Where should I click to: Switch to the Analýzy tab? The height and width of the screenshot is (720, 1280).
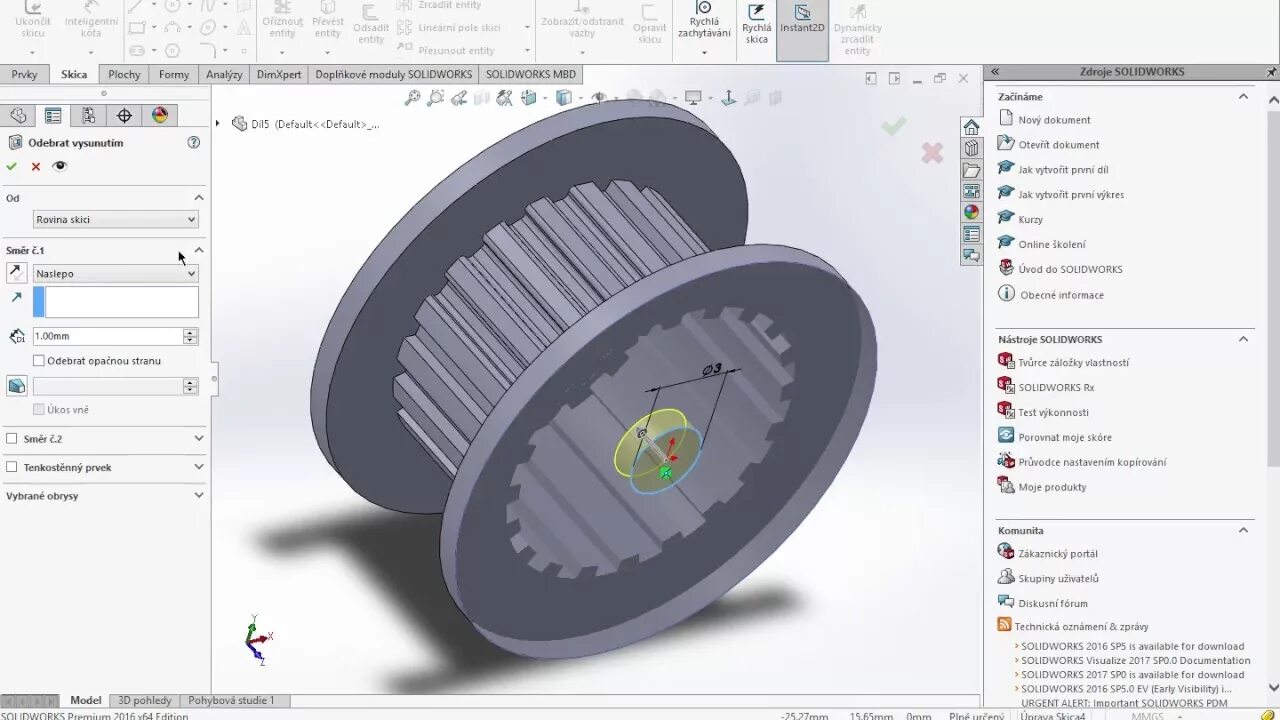(x=224, y=74)
